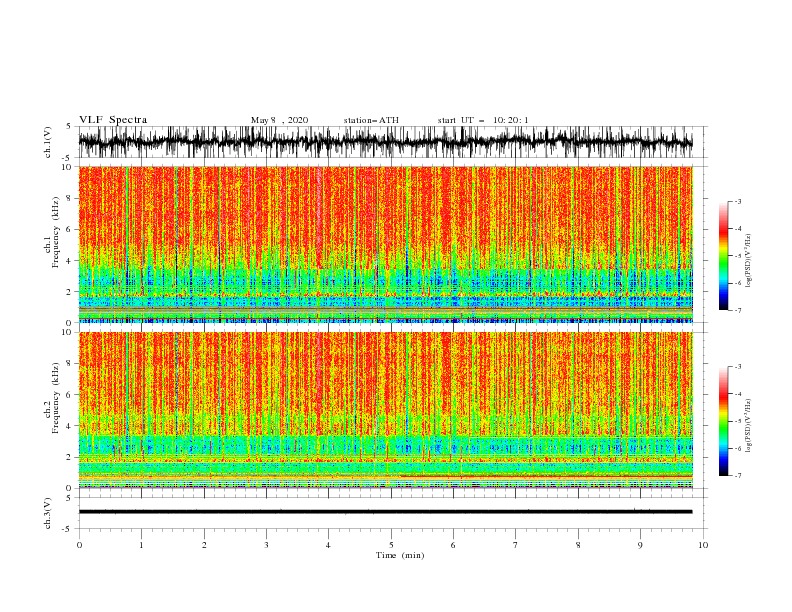Click the "-3" label on ch.2 colorbar
The width and height of the screenshot is (792, 612).
738,367
